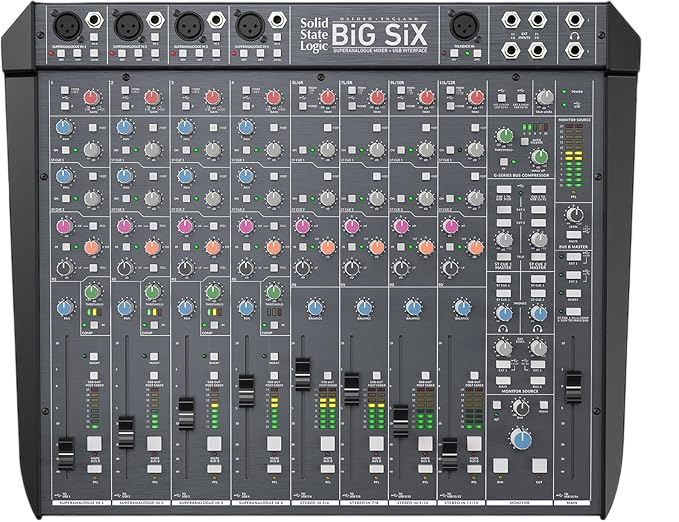Viewport: 679px width, 522px height.
Task: Mute Stereo In 5/6 with its large square button
Action: pyautogui.click(x=327, y=444)
